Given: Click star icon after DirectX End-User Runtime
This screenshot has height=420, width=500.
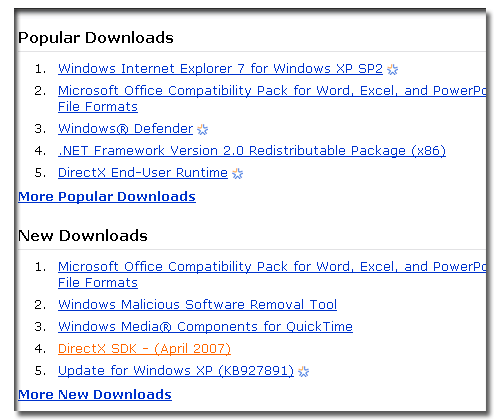Looking at the screenshot, I should point(237,173).
